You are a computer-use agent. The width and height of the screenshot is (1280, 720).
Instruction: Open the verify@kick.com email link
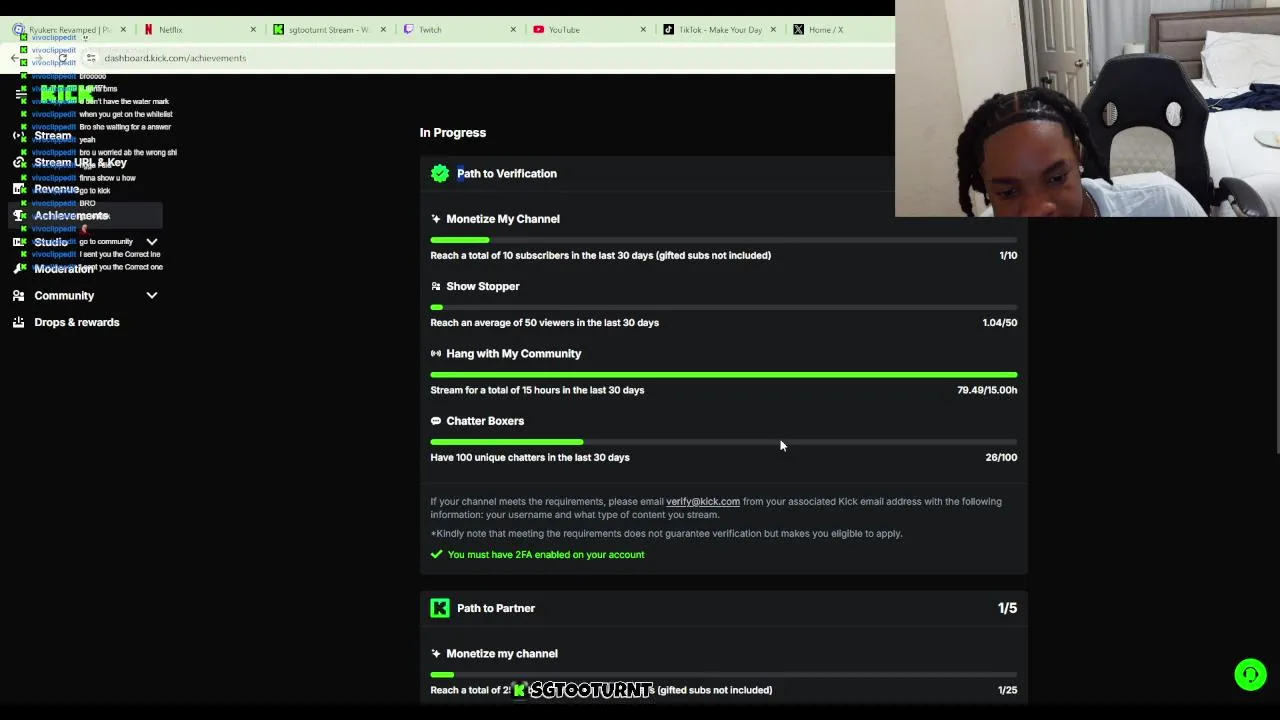pos(703,502)
